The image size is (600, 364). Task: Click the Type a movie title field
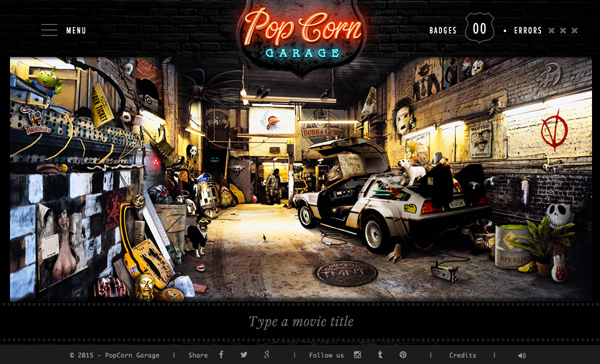[x=301, y=322]
